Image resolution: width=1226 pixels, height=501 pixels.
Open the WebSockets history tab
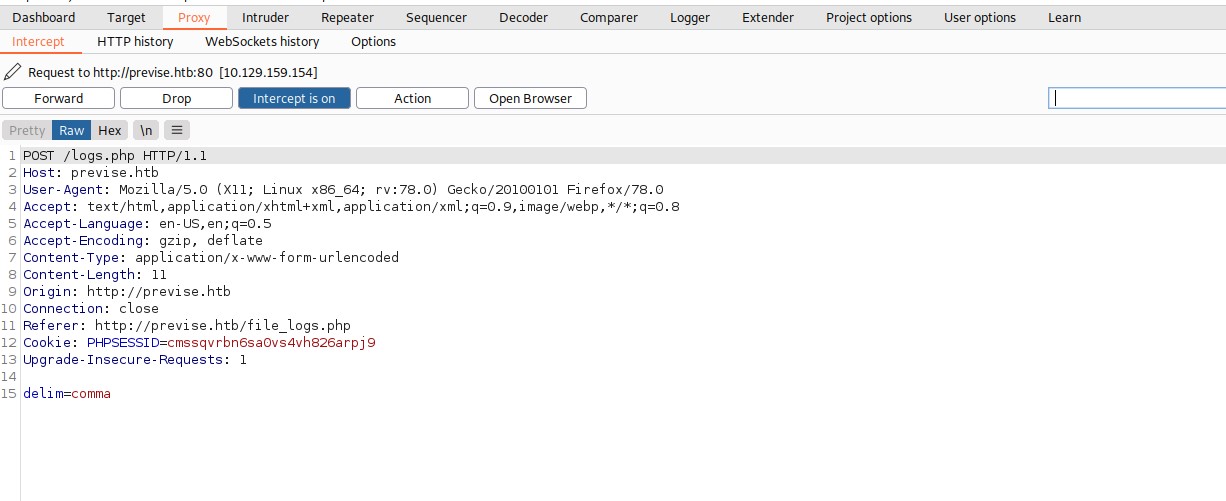262,41
